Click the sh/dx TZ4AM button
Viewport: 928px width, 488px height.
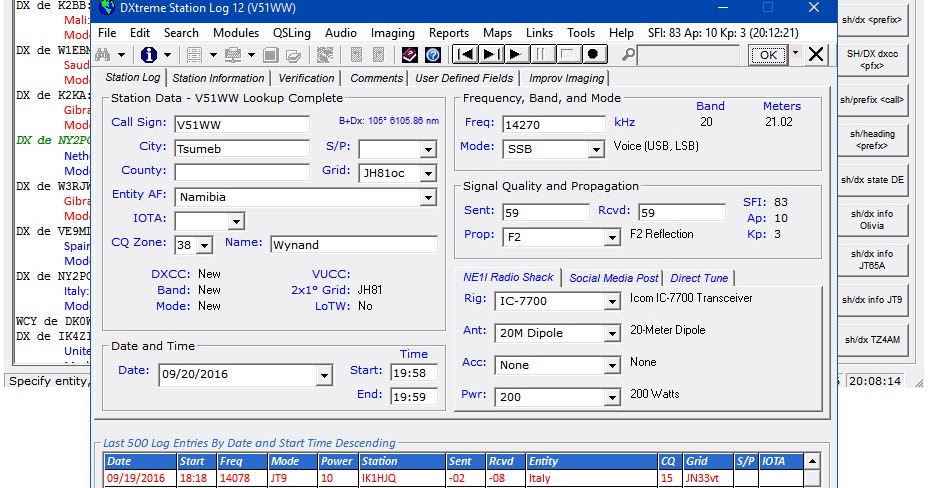pos(872,340)
